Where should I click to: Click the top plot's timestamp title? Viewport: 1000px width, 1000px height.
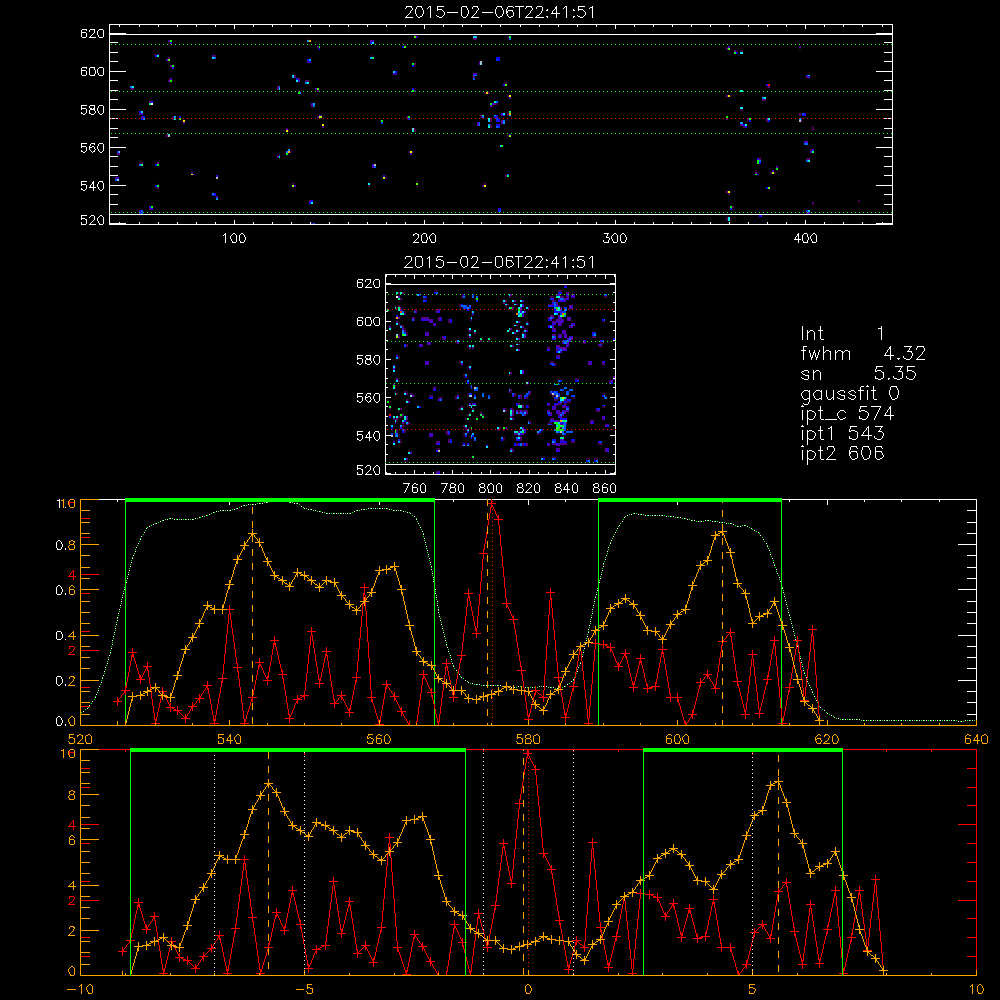(499, 12)
